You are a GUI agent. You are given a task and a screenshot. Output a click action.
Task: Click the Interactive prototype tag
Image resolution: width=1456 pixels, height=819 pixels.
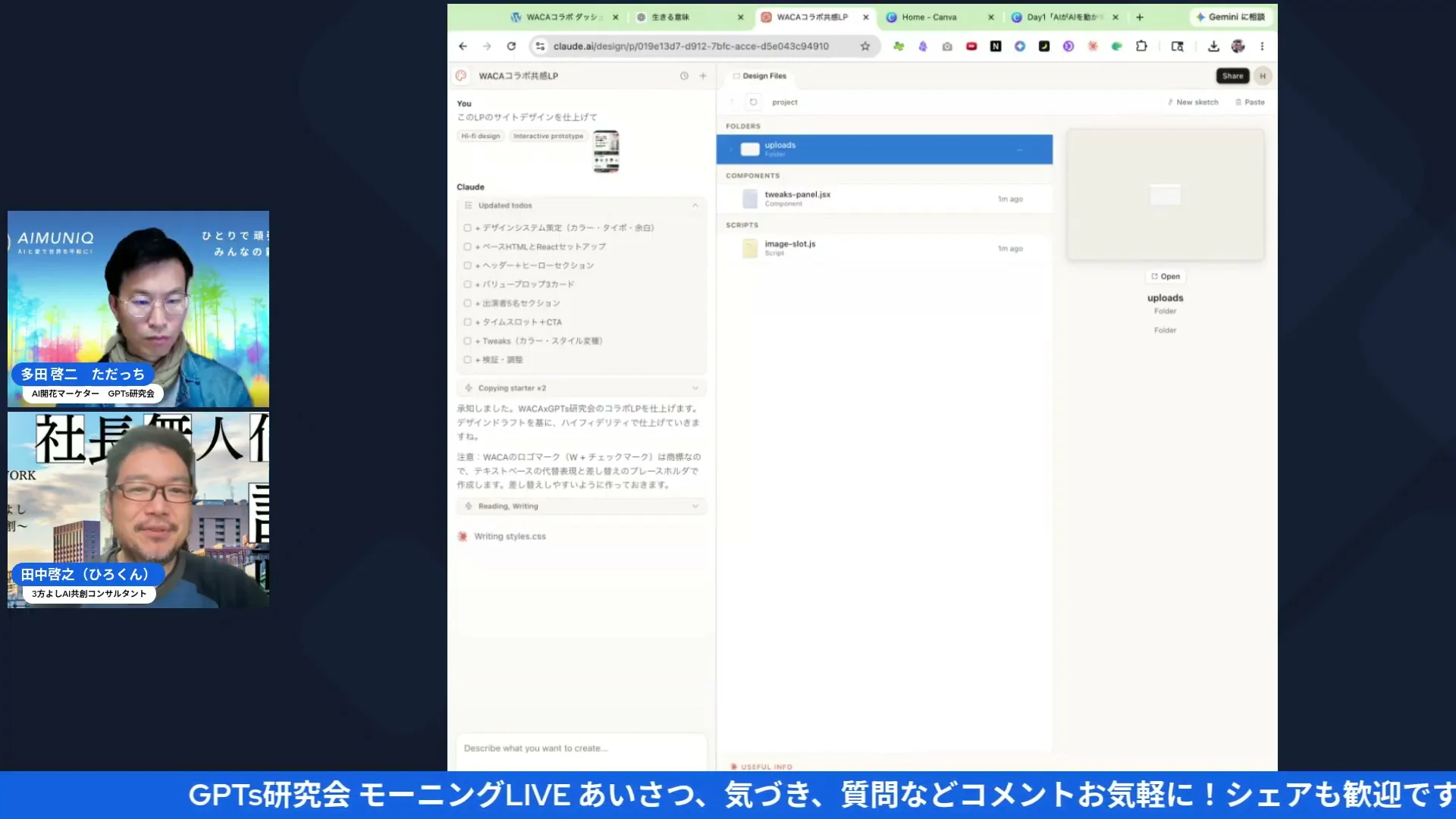click(548, 136)
